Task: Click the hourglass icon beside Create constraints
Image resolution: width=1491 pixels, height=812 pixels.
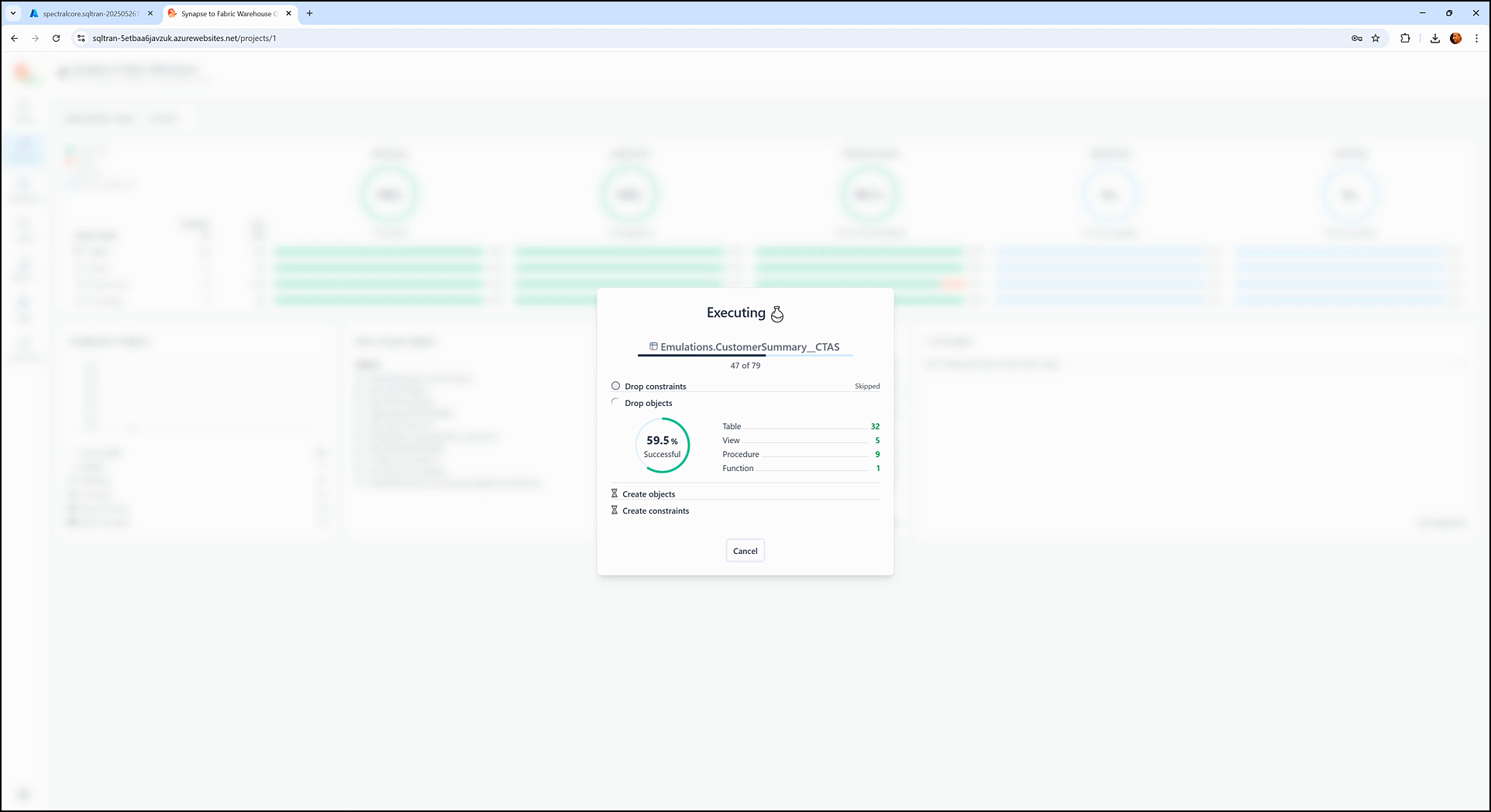Action: [x=615, y=511]
